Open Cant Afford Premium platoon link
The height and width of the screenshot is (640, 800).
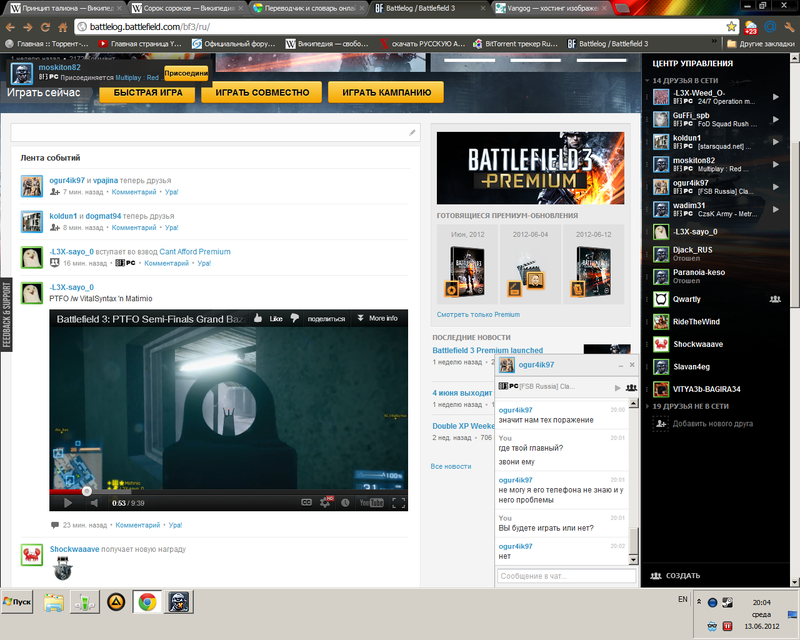[195, 252]
